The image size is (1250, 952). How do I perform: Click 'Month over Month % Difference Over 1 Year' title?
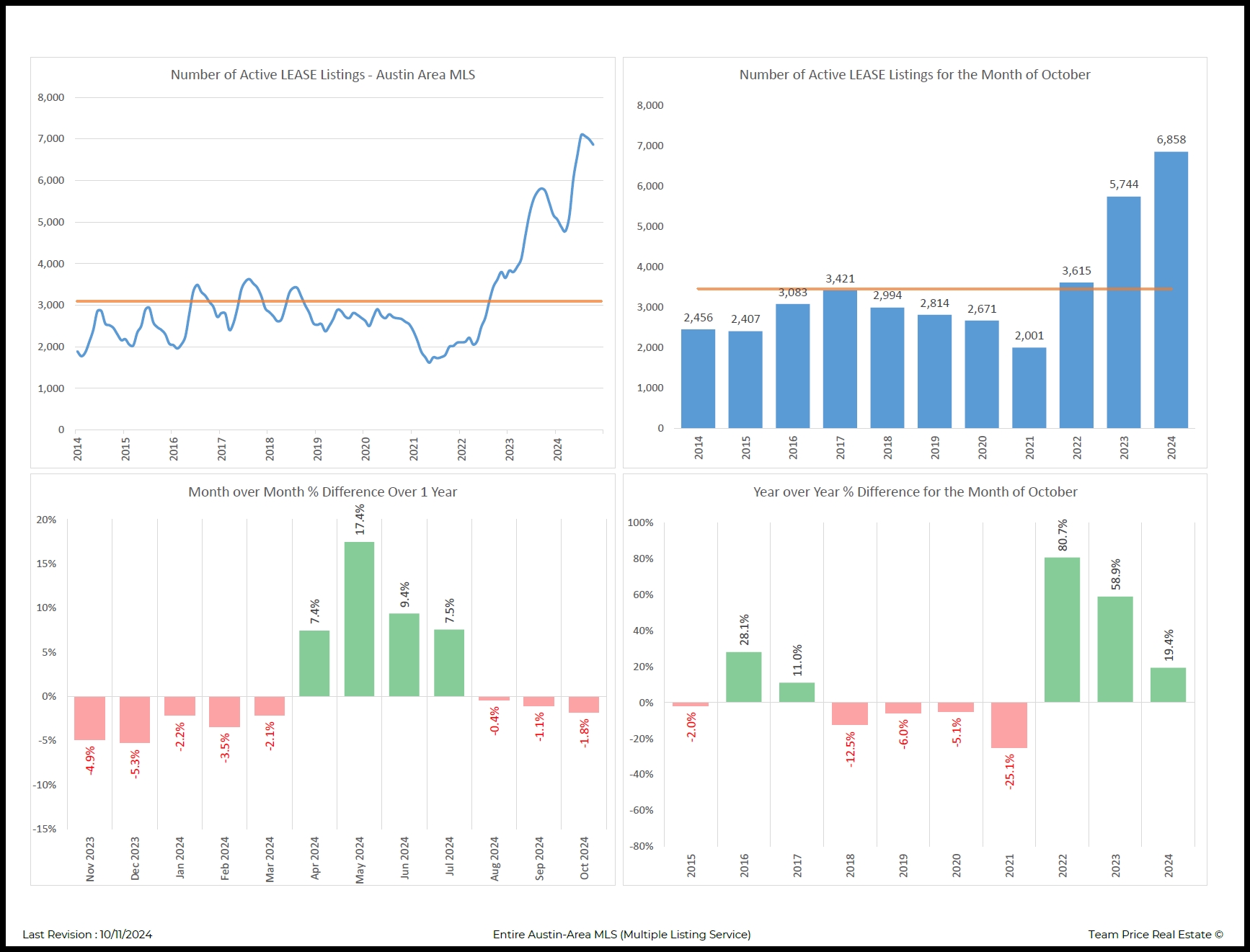pos(322,492)
